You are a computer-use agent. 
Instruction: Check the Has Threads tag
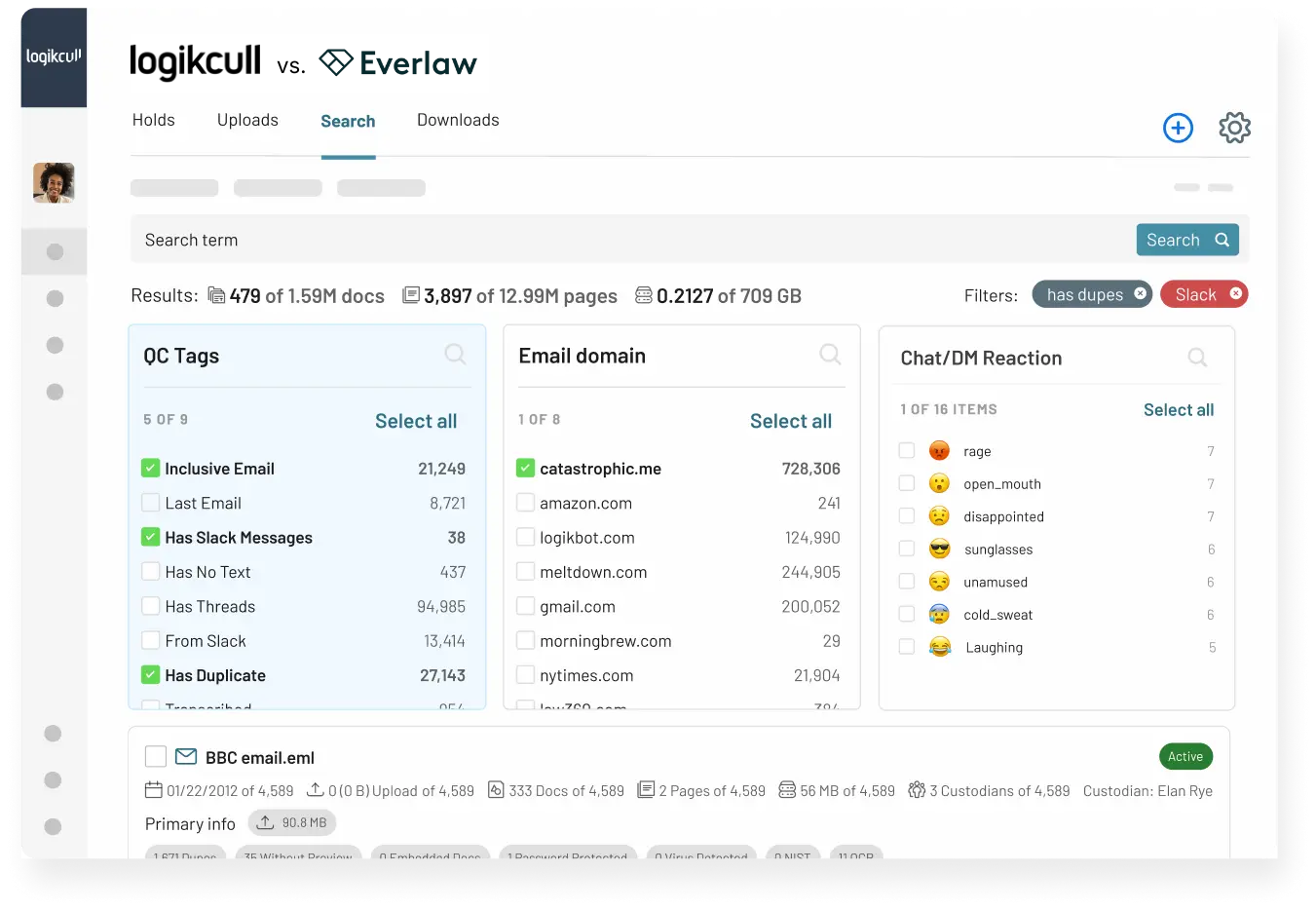point(150,606)
